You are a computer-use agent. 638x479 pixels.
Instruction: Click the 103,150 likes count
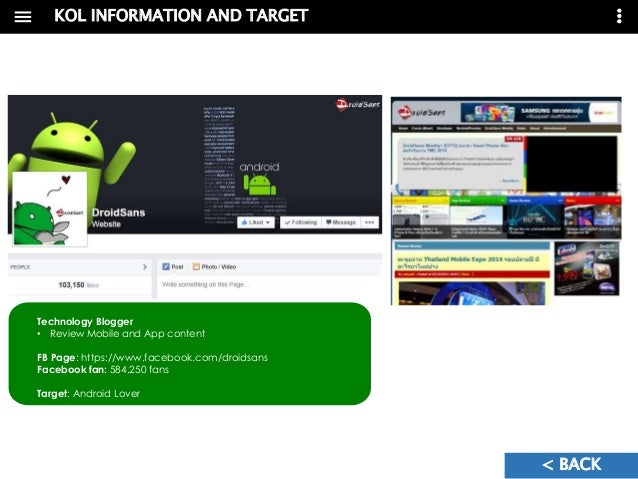[79, 285]
